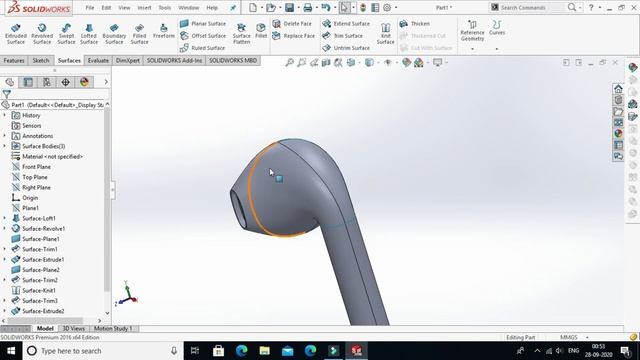Image resolution: width=640 pixels, height=360 pixels.
Task: Select the Thicken tool
Action: [415, 24]
